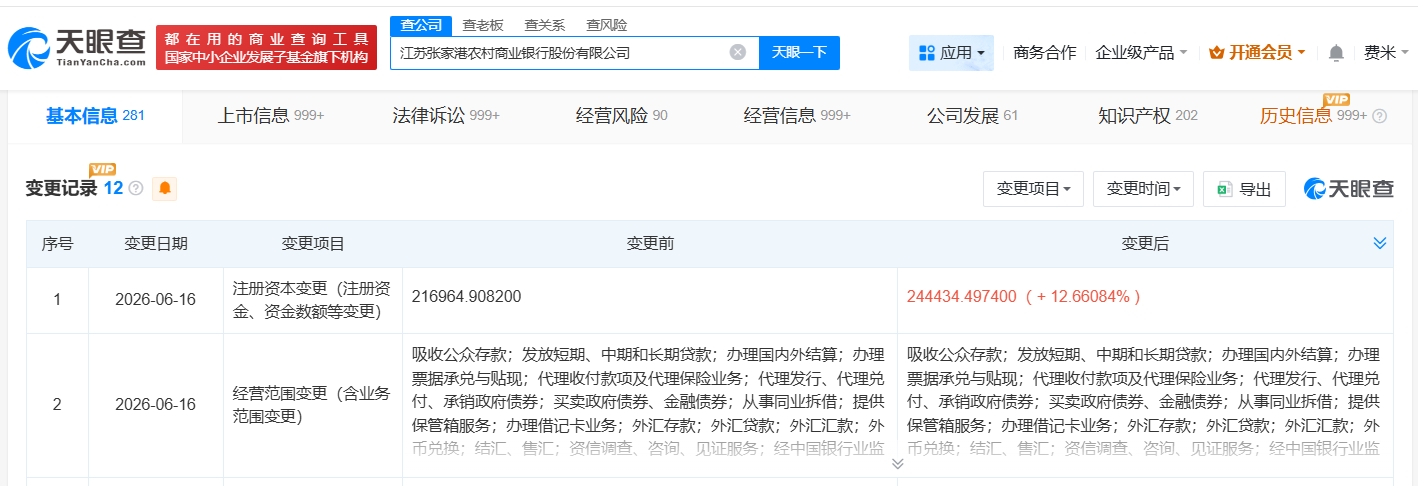
Task: Open the 商务合作 link
Action: tap(1044, 52)
